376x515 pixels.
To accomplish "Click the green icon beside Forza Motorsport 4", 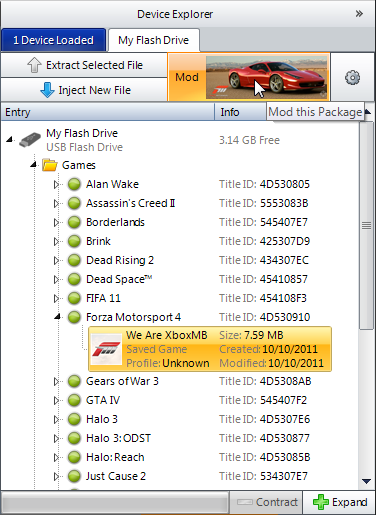I will tap(74, 317).
